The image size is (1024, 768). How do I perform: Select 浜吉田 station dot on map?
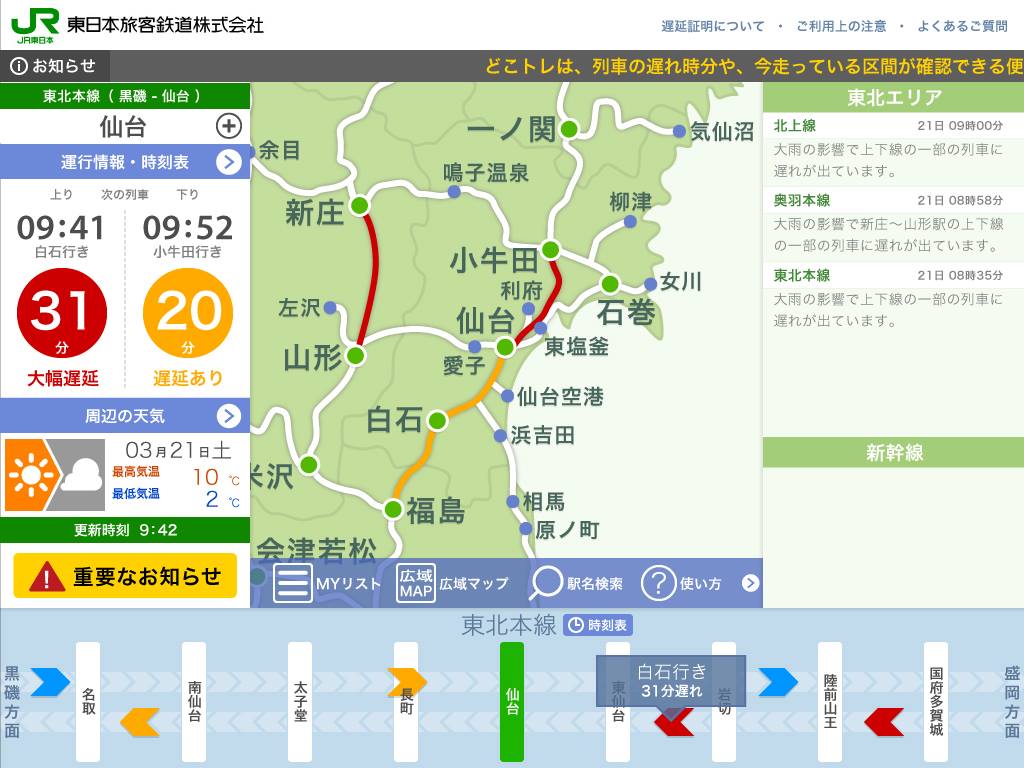[500, 436]
